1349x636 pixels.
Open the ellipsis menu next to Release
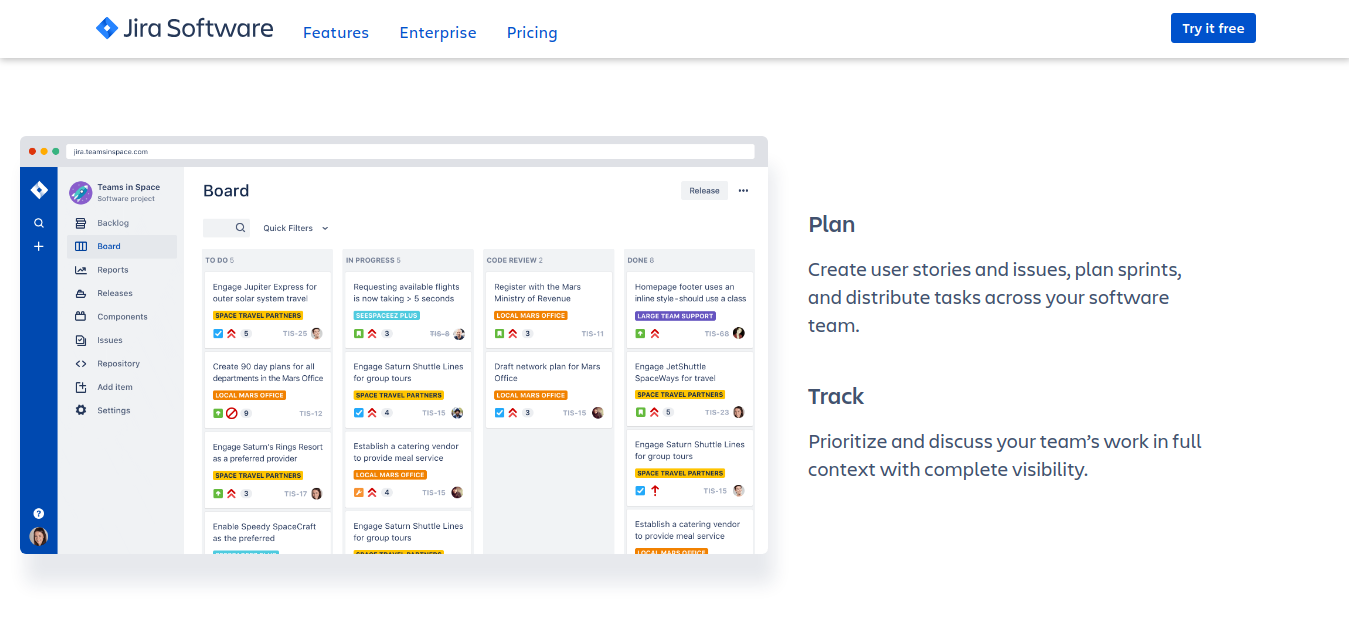point(743,190)
